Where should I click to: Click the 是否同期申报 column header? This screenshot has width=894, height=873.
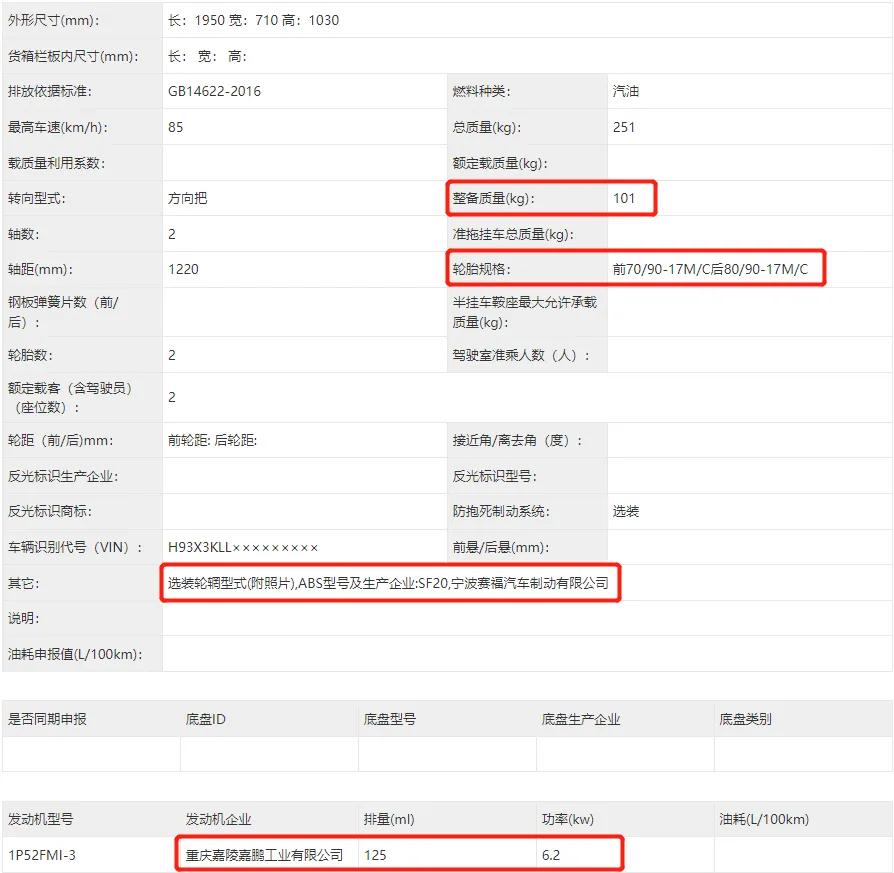click(x=47, y=719)
